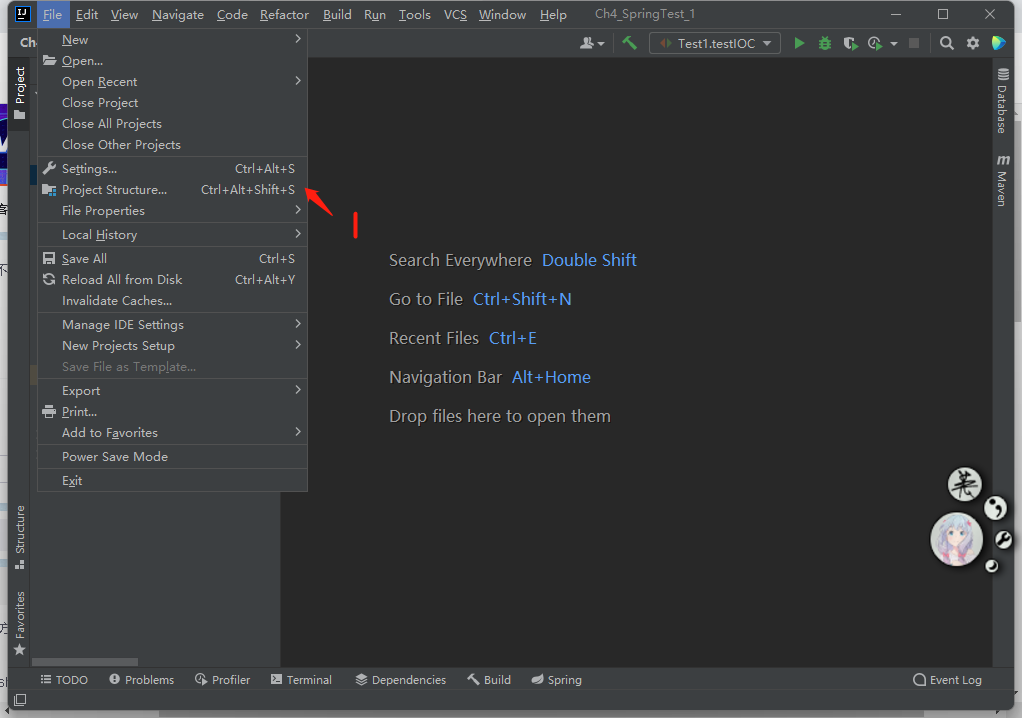Run Test1.testIOC with the green play icon

pos(798,43)
